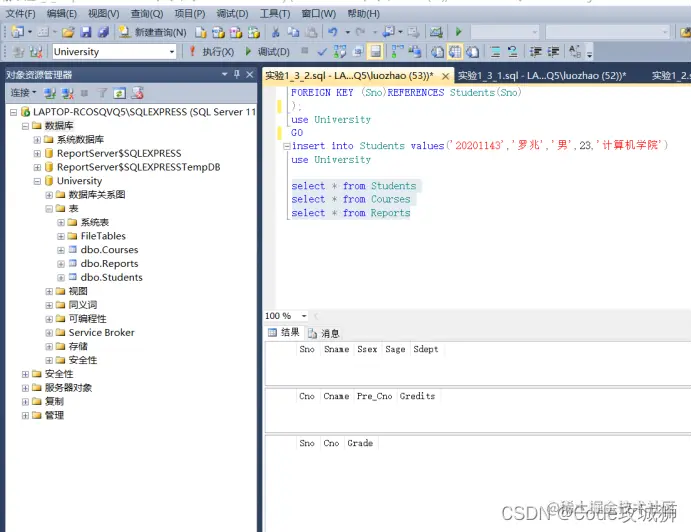Select results to grid icon
692x532 pixels.
point(455,52)
